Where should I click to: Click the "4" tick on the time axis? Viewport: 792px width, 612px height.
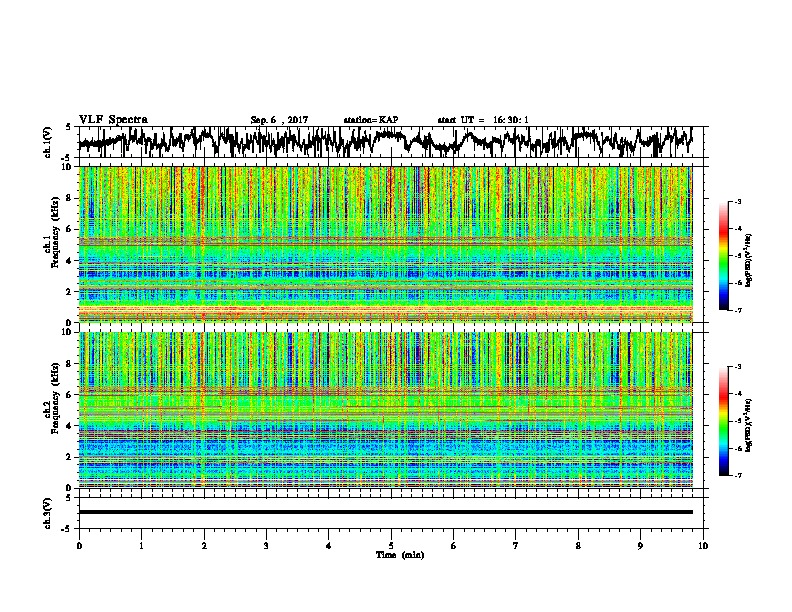coord(329,546)
